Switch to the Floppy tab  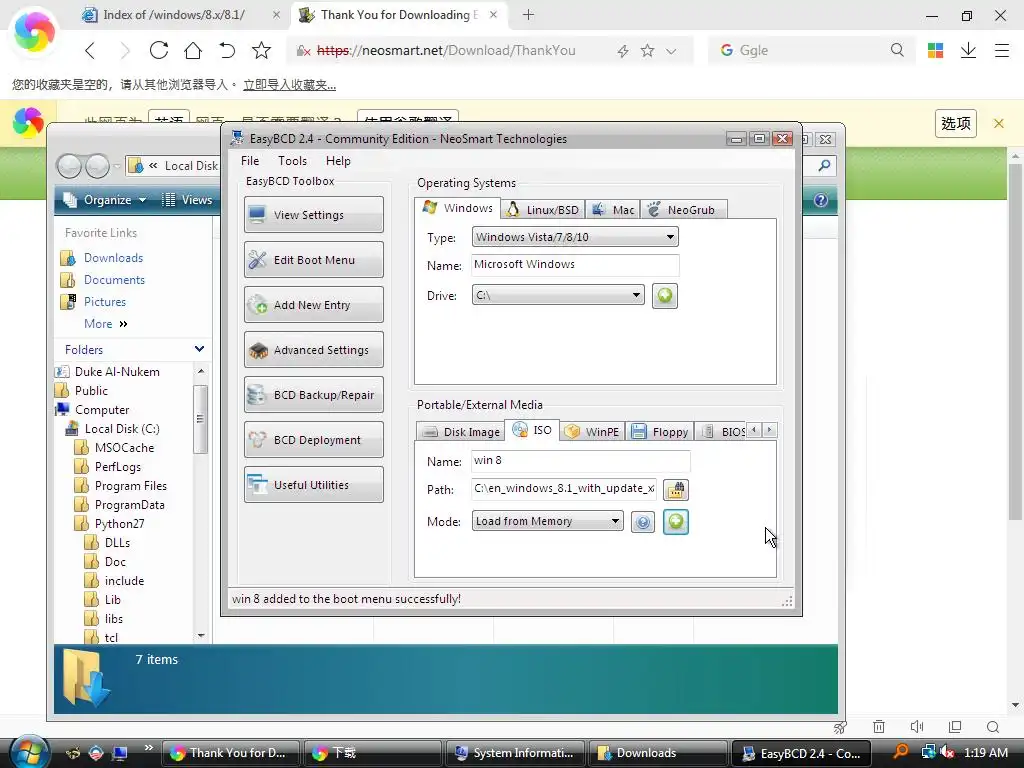660,432
